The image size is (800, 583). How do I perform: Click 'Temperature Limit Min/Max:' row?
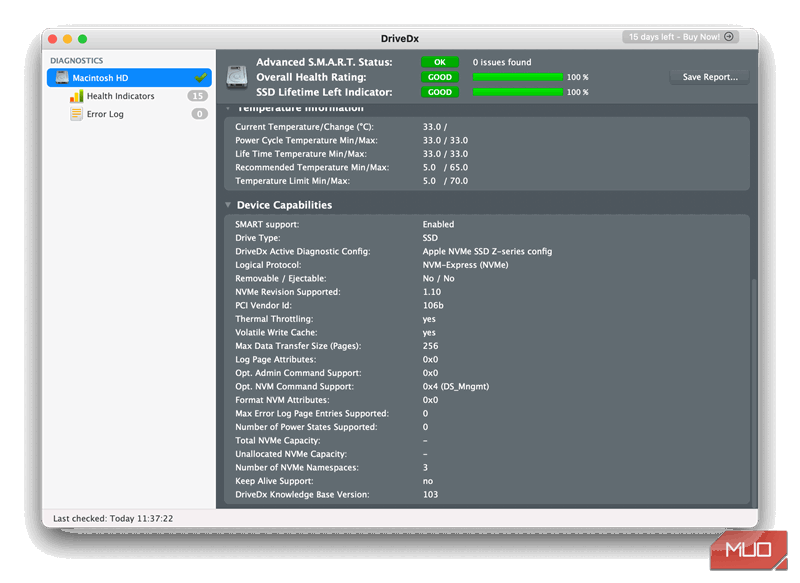click(x=487, y=181)
